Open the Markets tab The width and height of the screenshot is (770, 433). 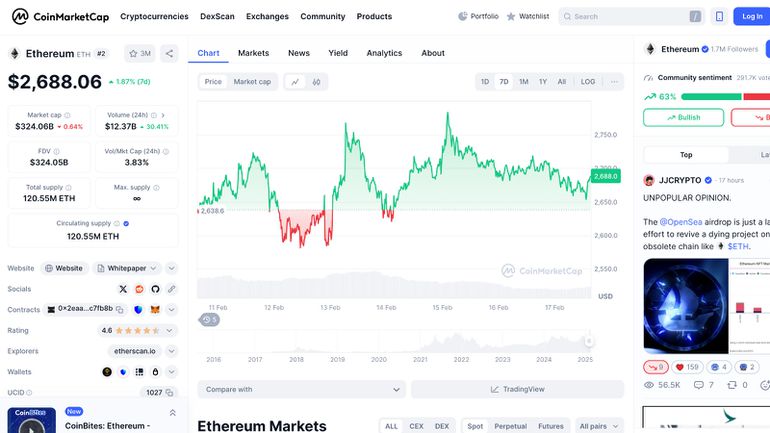pos(253,53)
